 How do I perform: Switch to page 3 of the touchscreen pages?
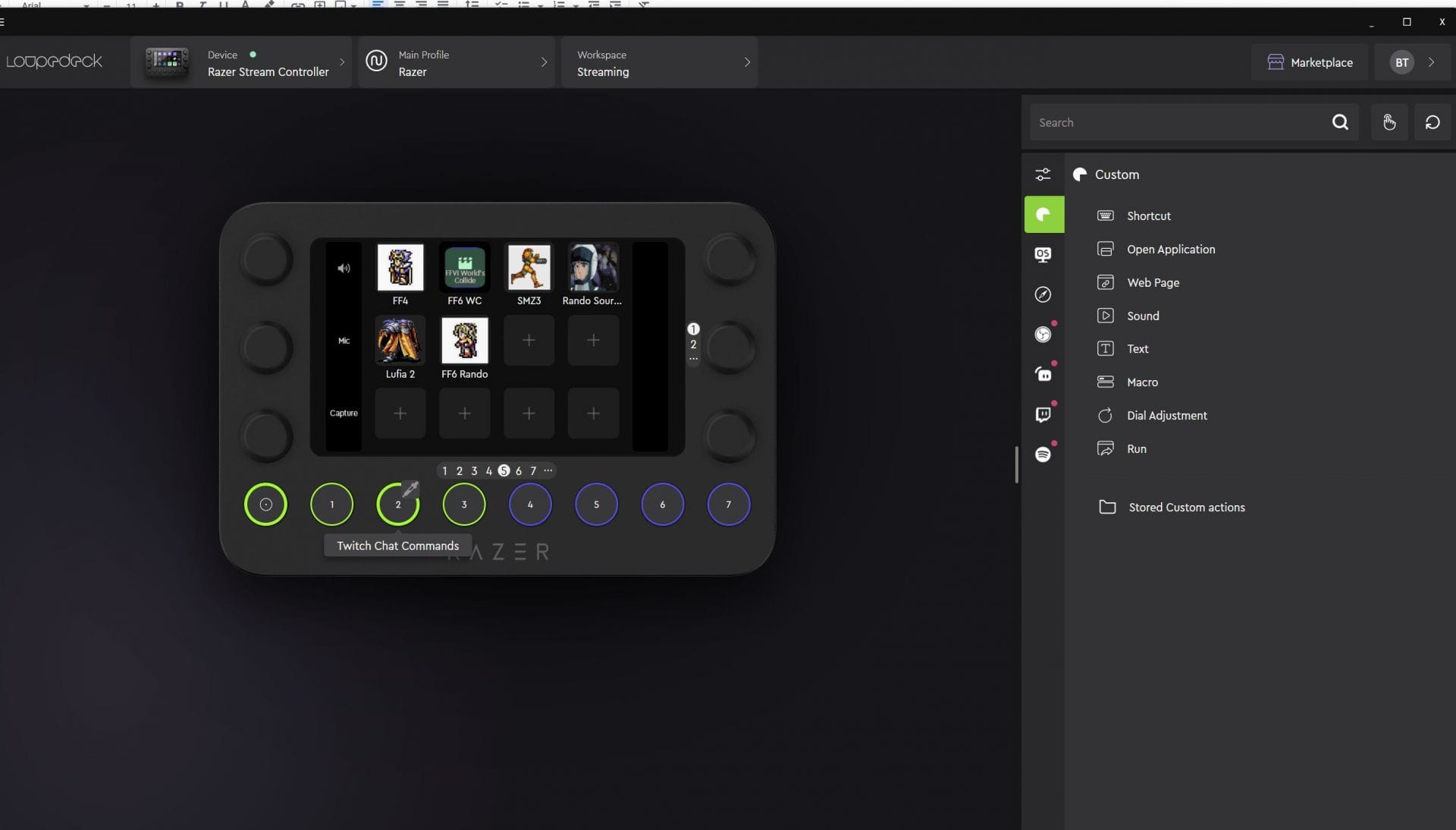(x=474, y=470)
